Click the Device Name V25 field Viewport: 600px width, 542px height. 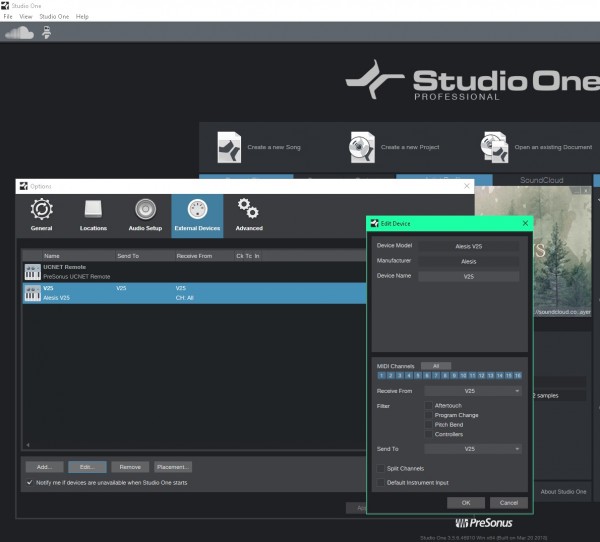point(469,276)
